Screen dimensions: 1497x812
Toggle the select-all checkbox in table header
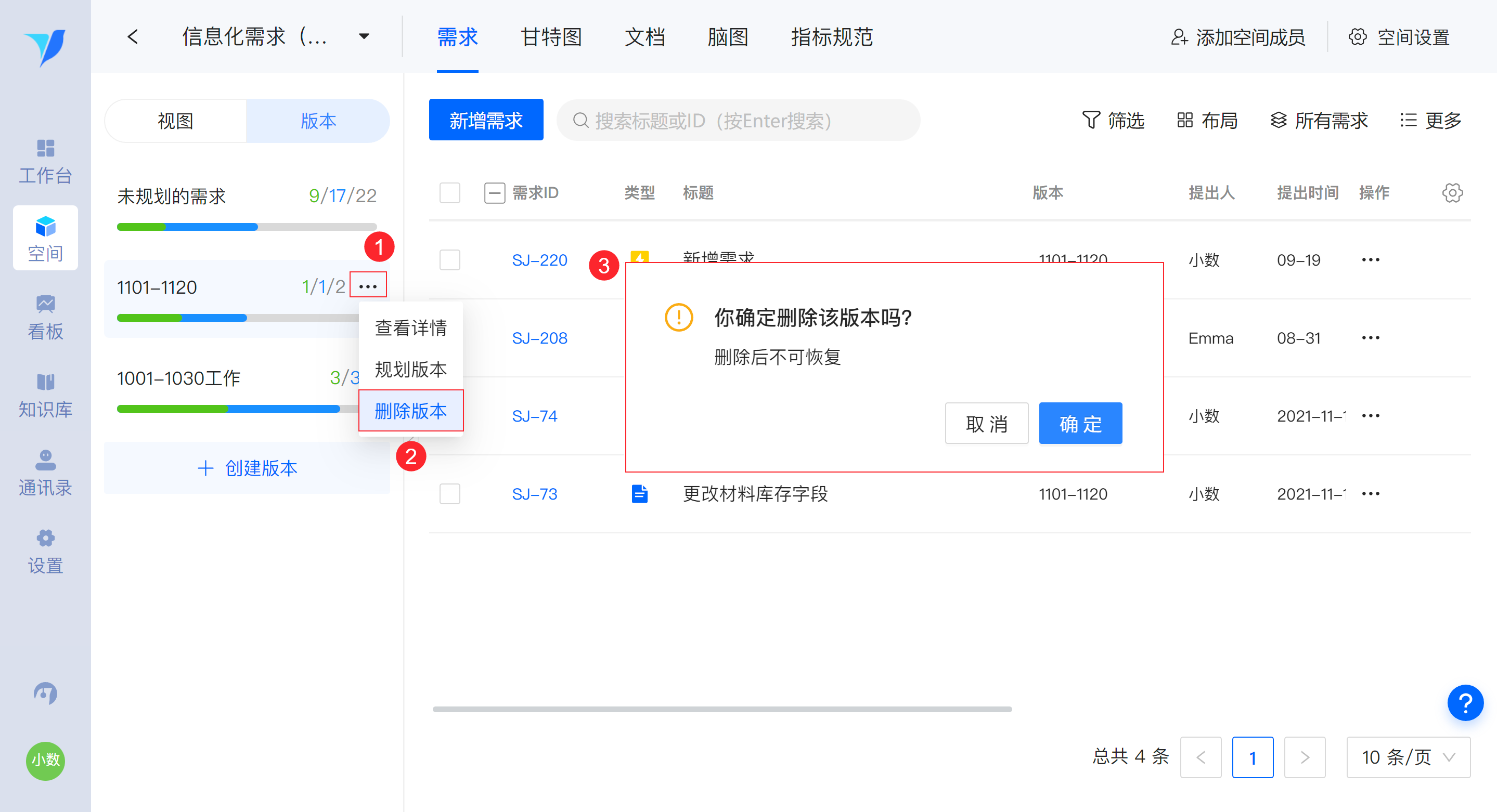pos(450,193)
